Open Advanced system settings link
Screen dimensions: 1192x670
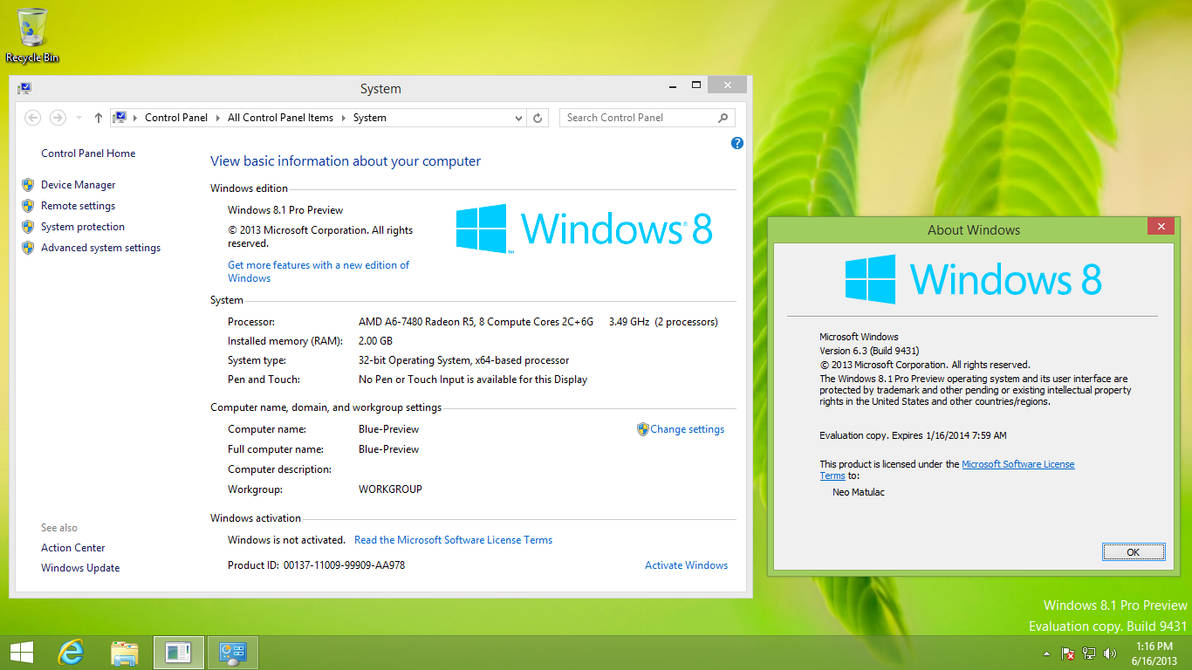[x=100, y=247]
